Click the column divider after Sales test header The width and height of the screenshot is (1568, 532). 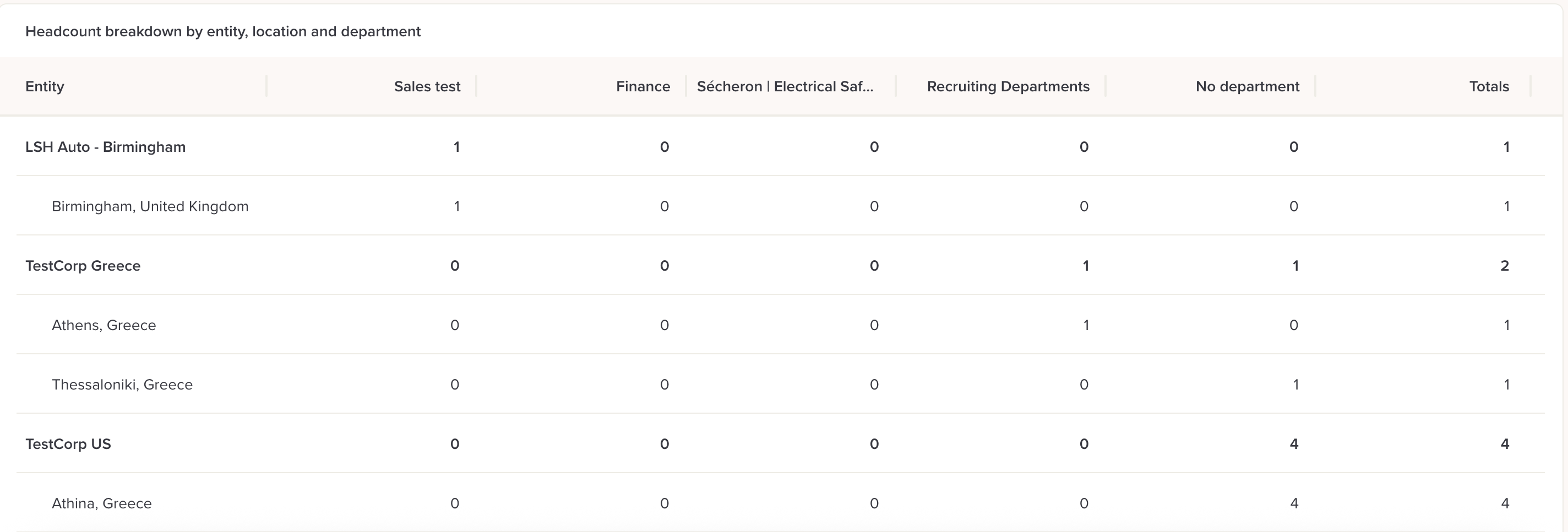click(x=476, y=86)
